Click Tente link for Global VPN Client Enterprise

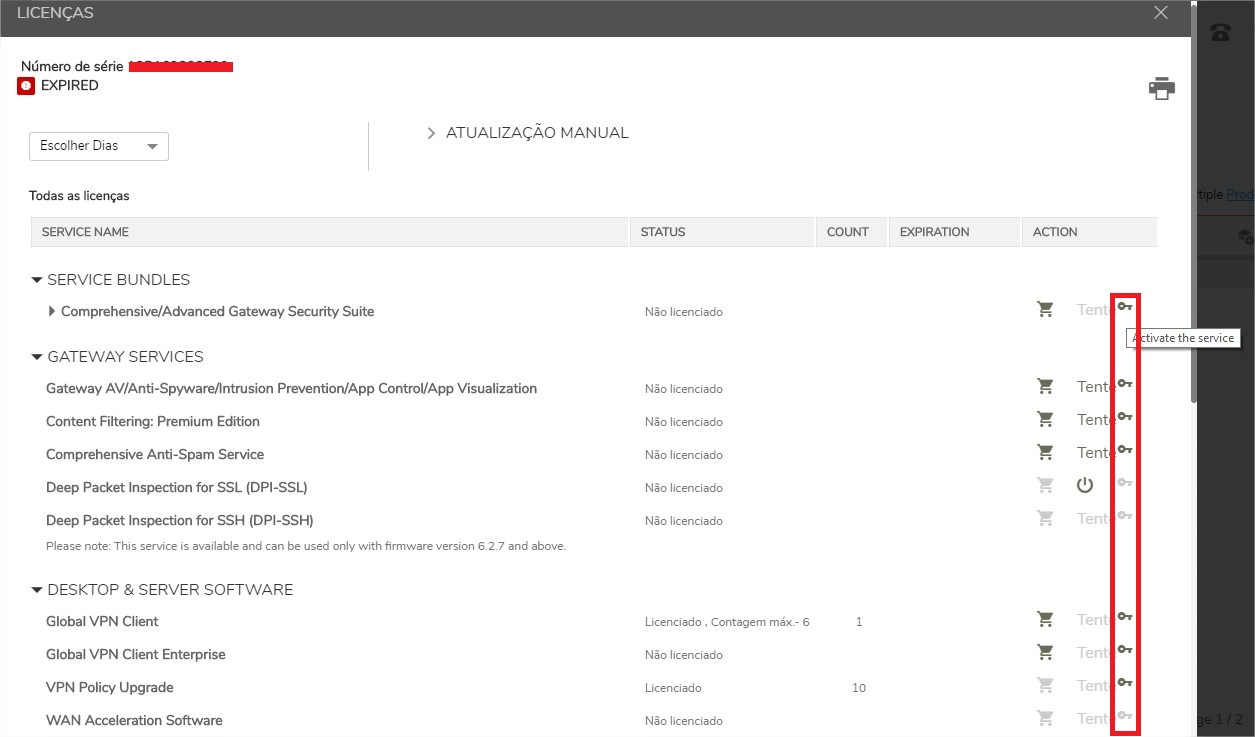pos(1096,653)
